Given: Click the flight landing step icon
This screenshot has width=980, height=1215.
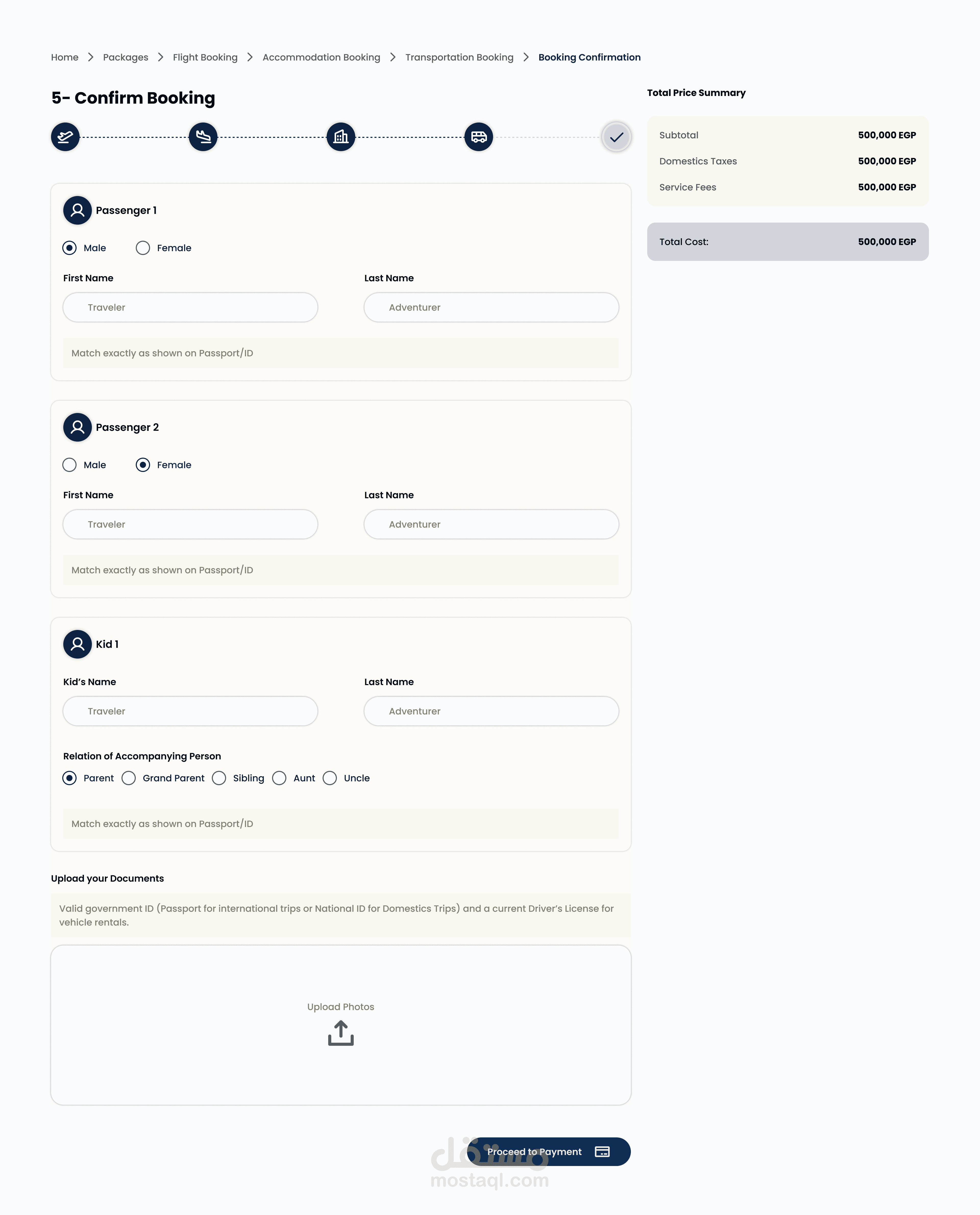Looking at the screenshot, I should (203, 137).
